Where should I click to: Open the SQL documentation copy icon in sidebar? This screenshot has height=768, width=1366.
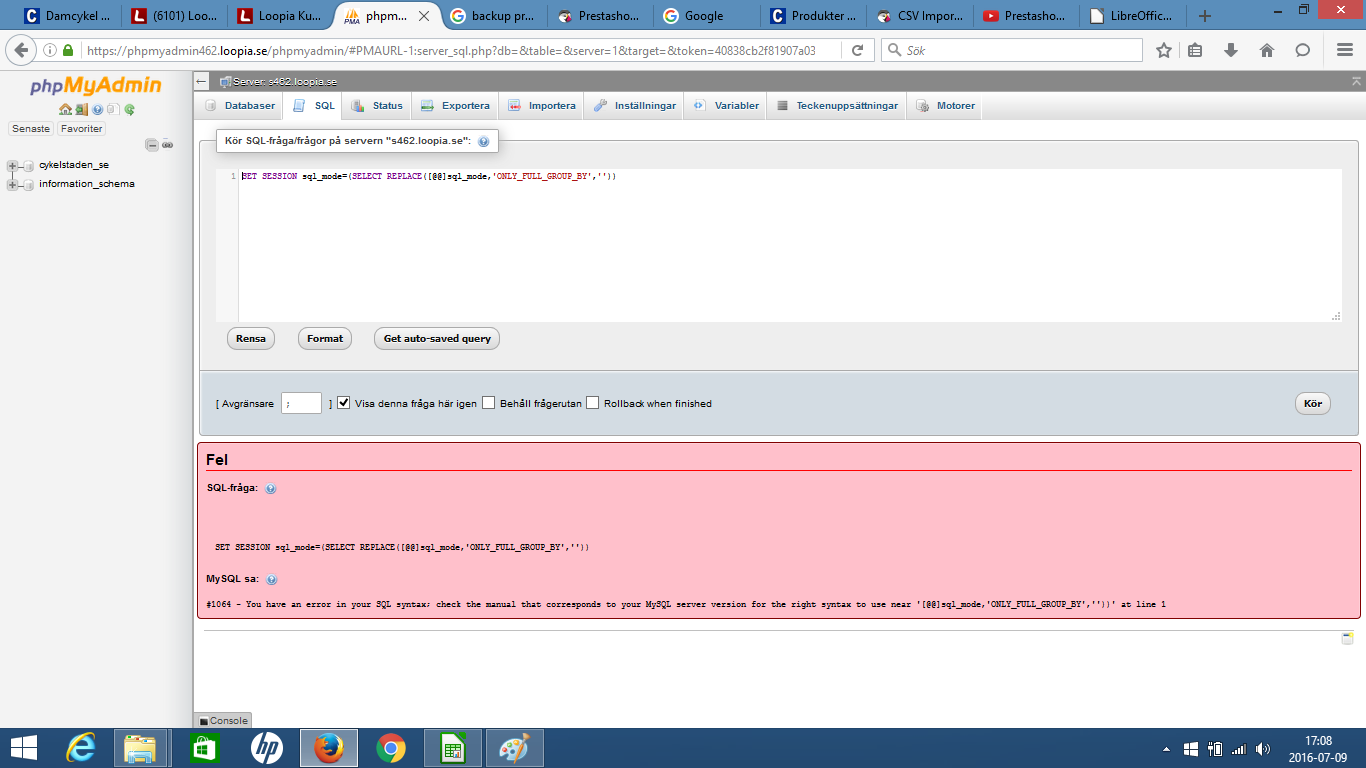click(x=113, y=109)
